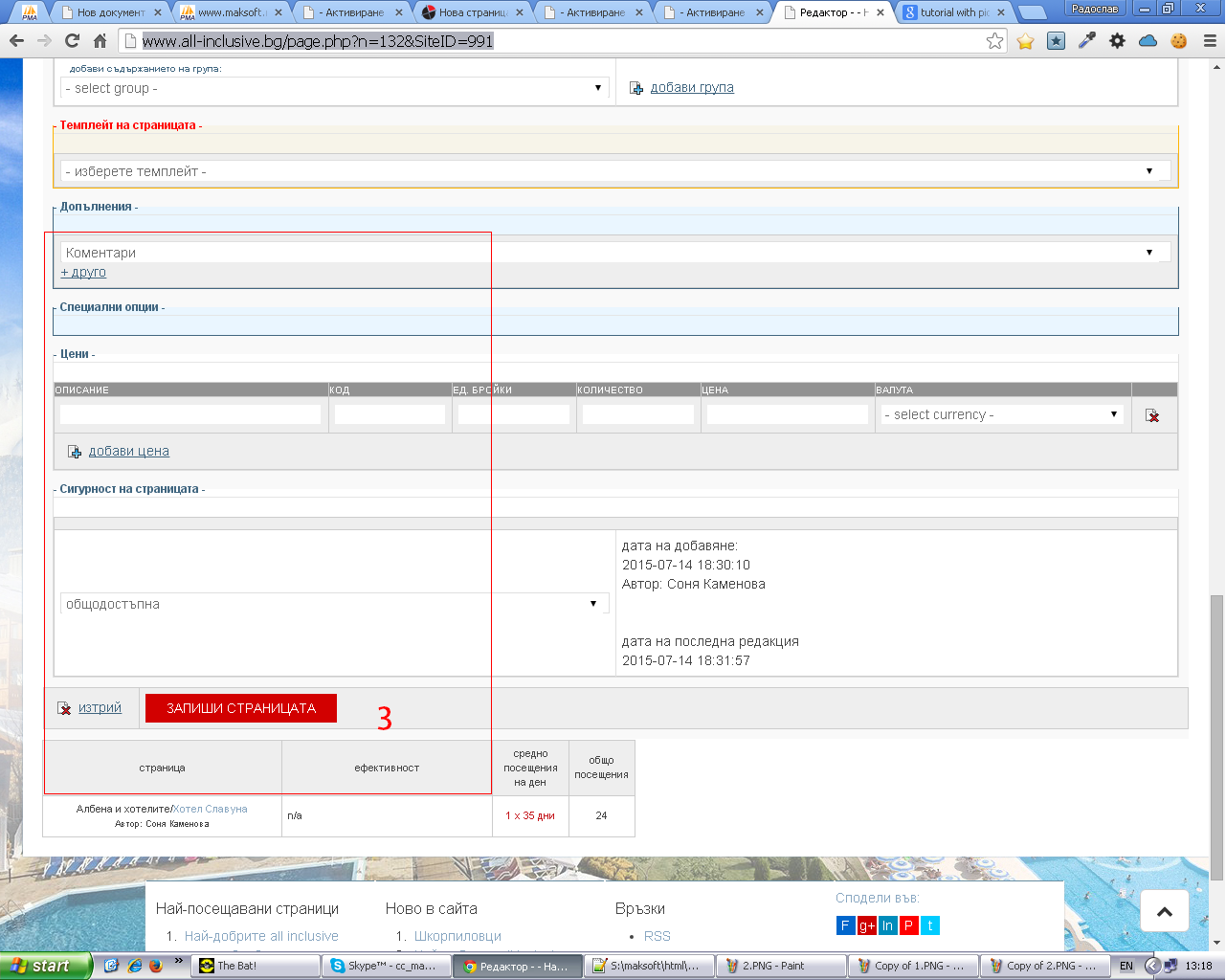Screen dimensions: 1226x980
Task: Click the 'добави група' link
Action: [x=692, y=87]
